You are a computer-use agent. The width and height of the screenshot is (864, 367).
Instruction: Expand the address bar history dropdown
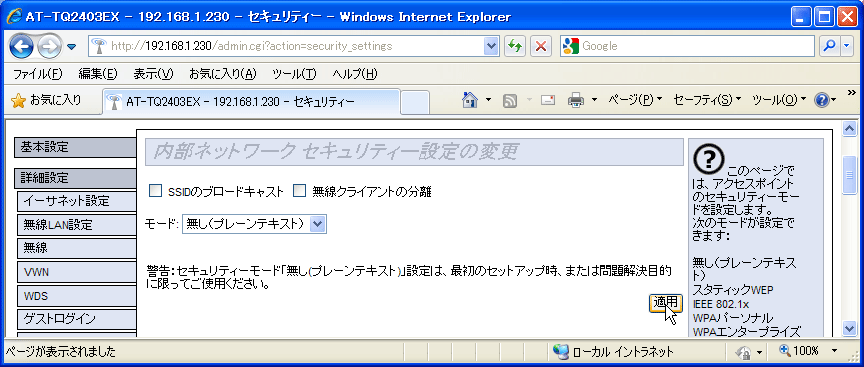click(x=490, y=46)
